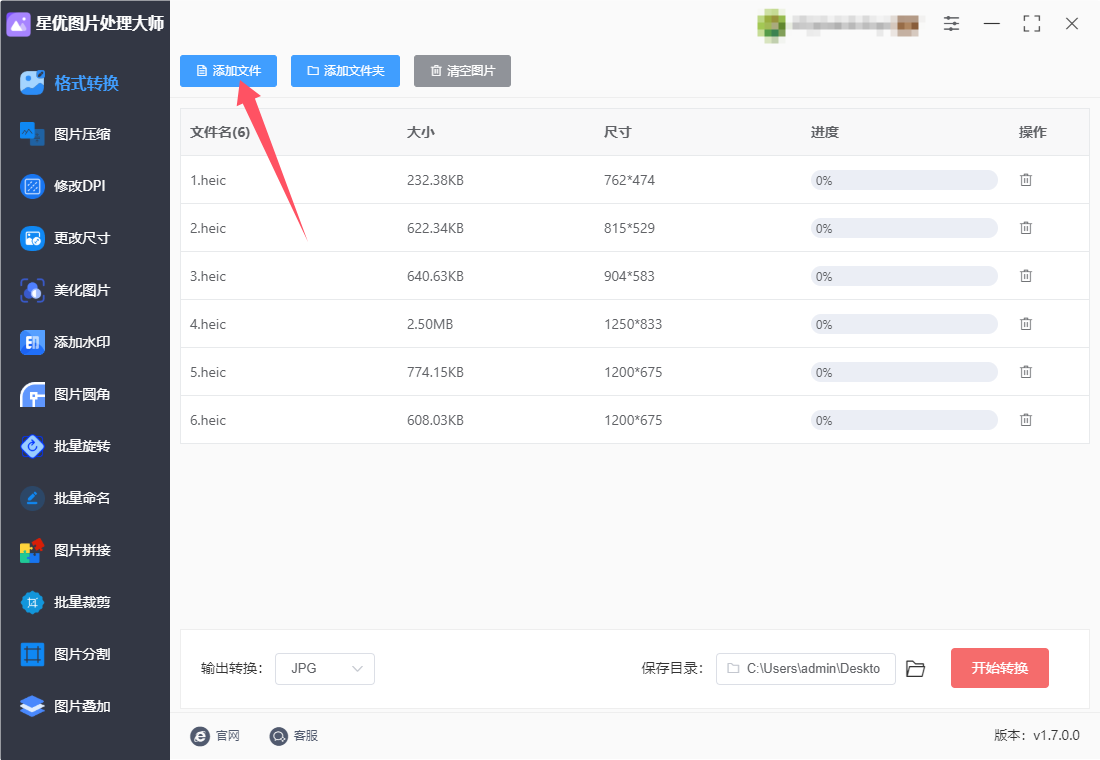Click the 尺寸 column header
Screen dimensions: 1100x760
[x=618, y=132]
